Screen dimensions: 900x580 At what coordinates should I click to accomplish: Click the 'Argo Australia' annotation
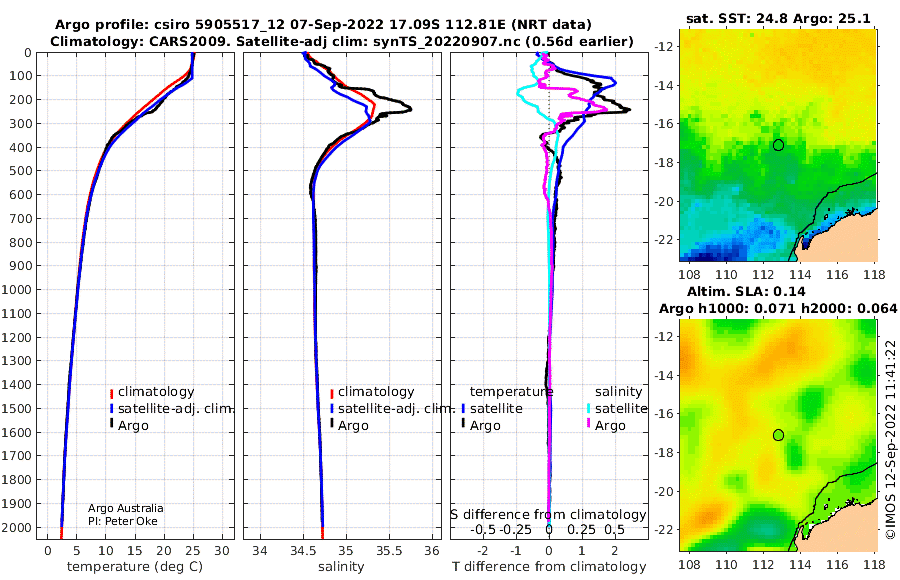tap(126, 508)
